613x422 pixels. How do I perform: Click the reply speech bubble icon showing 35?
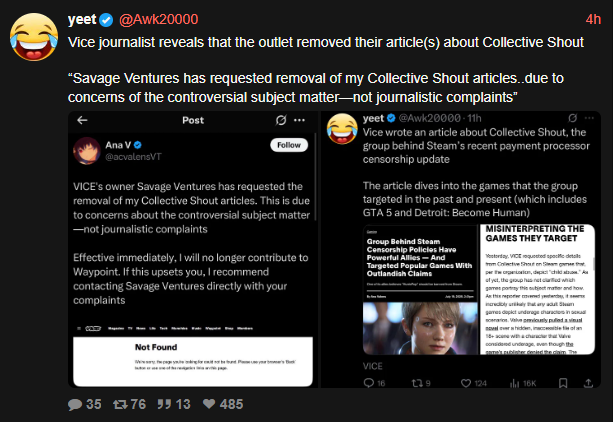pyautogui.click(x=75, y=404)
